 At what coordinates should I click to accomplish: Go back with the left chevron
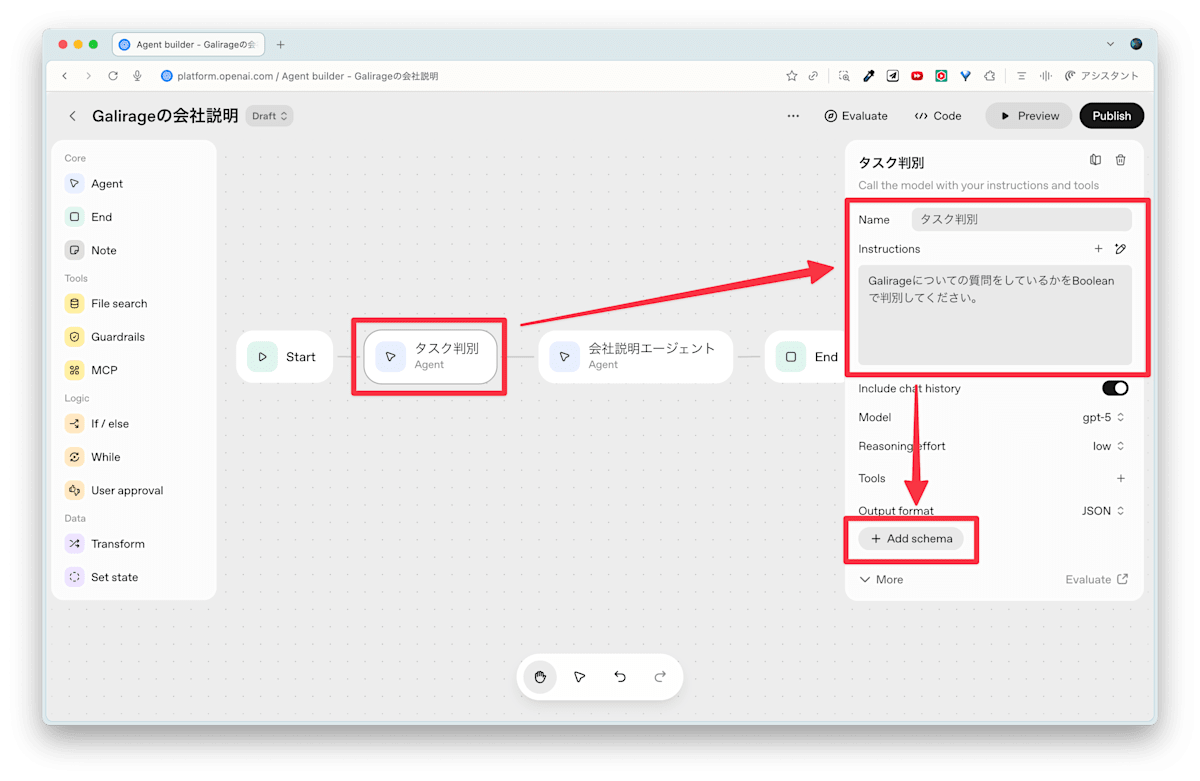72,116
